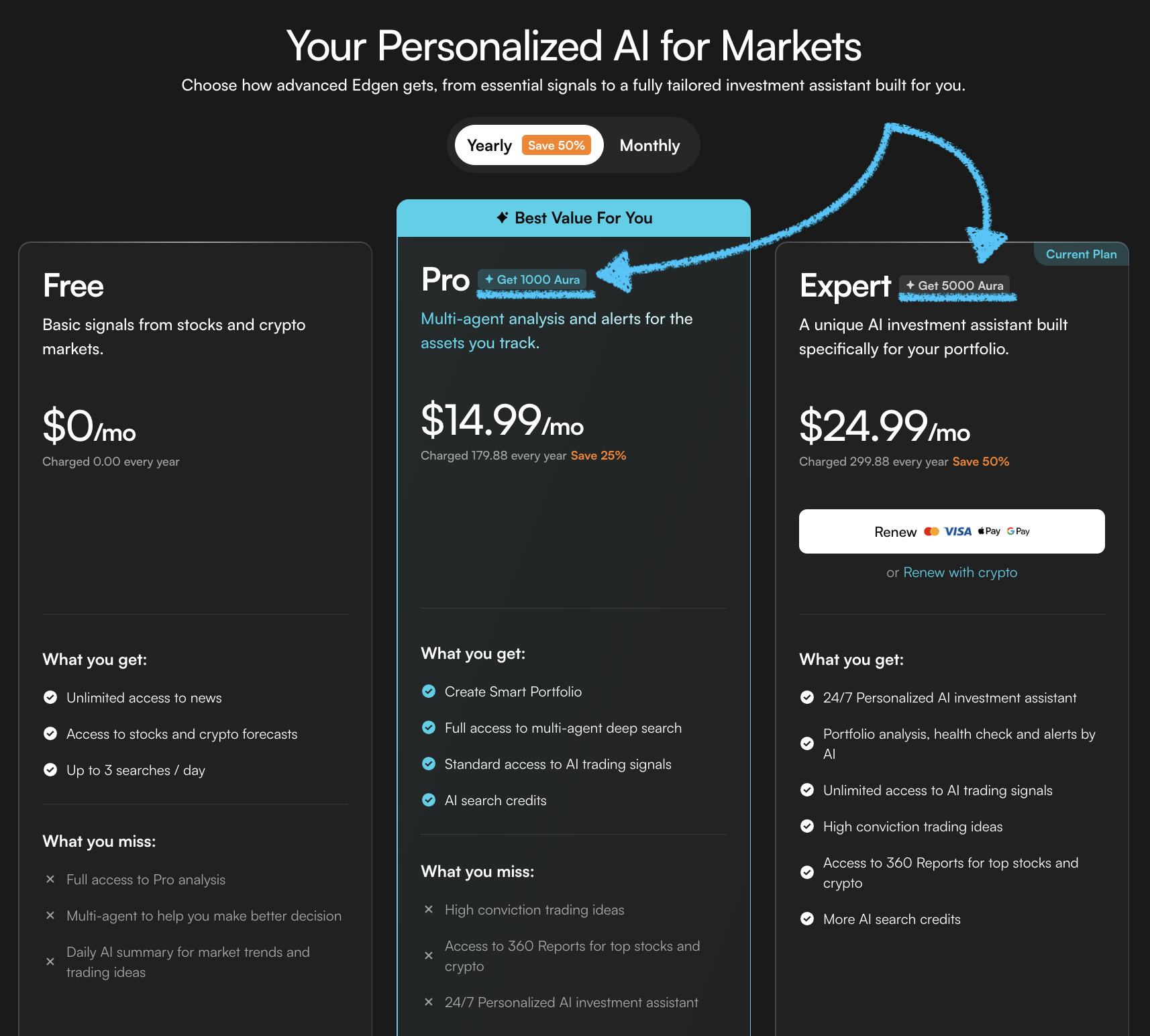The image size is (1150, 1036).
Task: Click the Get 1000 Aura badge
Action: point(532,280)
